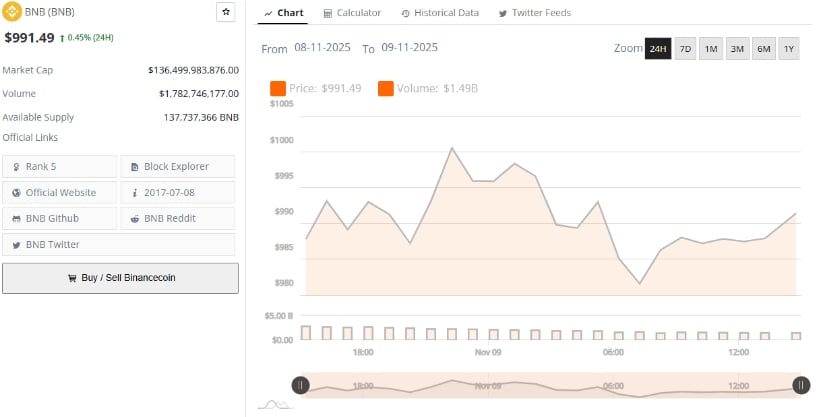
Task: Open the BNB Github page
Action: coord(59,218)
